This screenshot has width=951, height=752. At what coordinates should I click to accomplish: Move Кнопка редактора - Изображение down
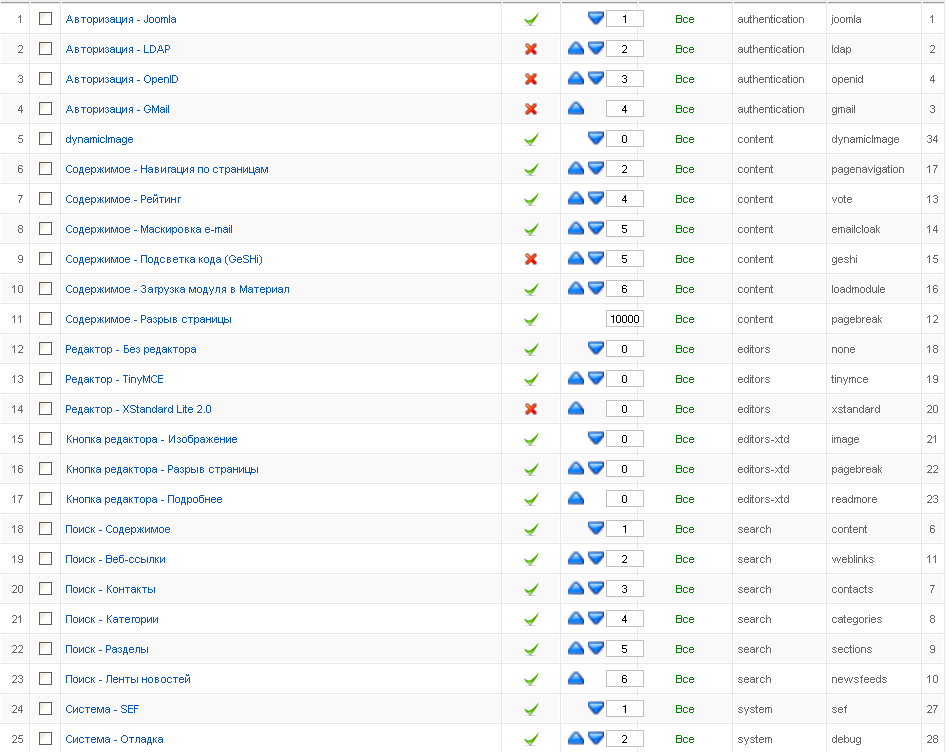coord(596,438)
